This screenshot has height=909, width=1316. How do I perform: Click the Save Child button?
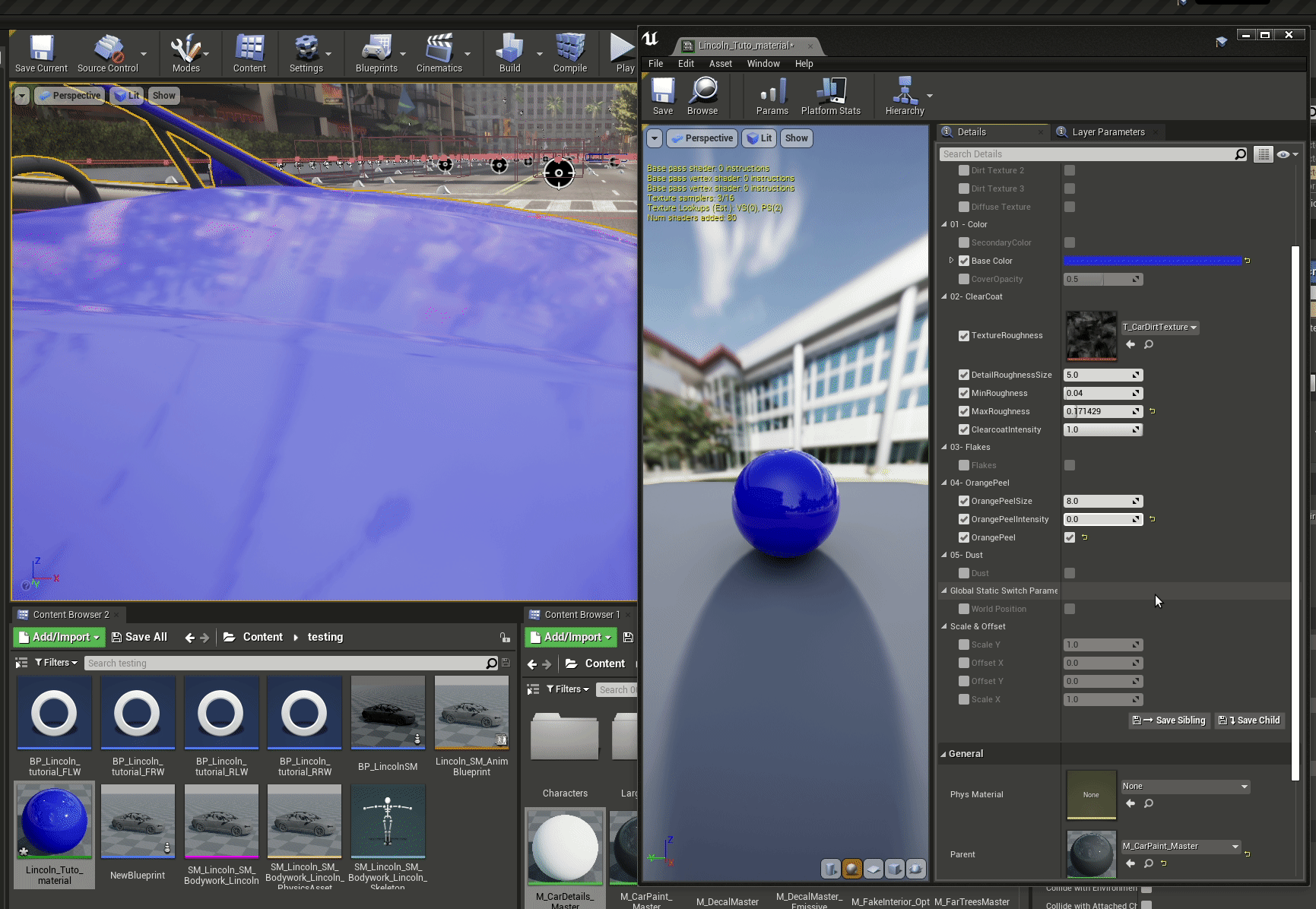coord(1249,721)
